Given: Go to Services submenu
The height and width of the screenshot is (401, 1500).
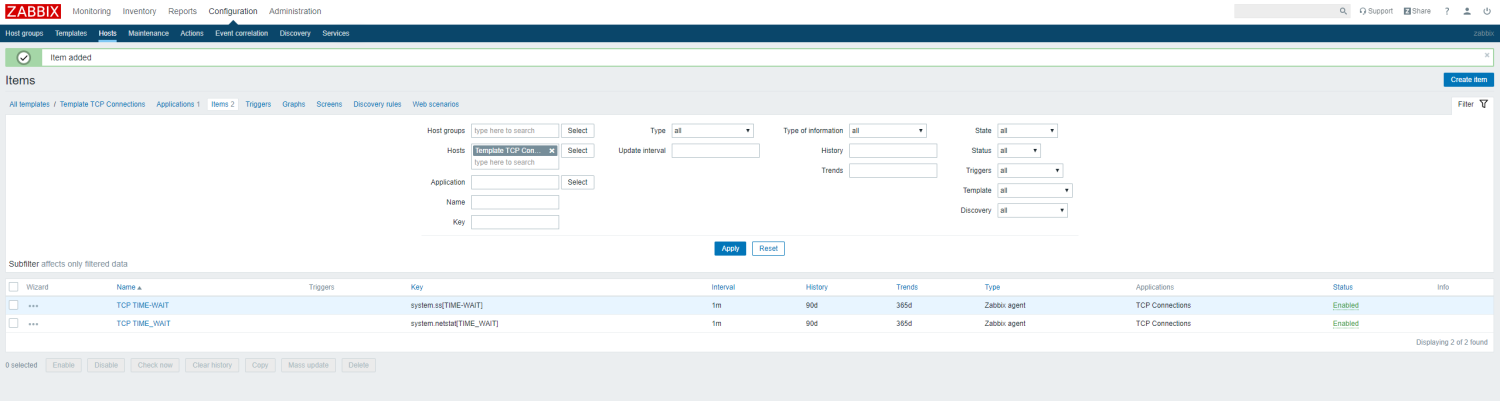Looking at the screenshot, I should 336,33.
